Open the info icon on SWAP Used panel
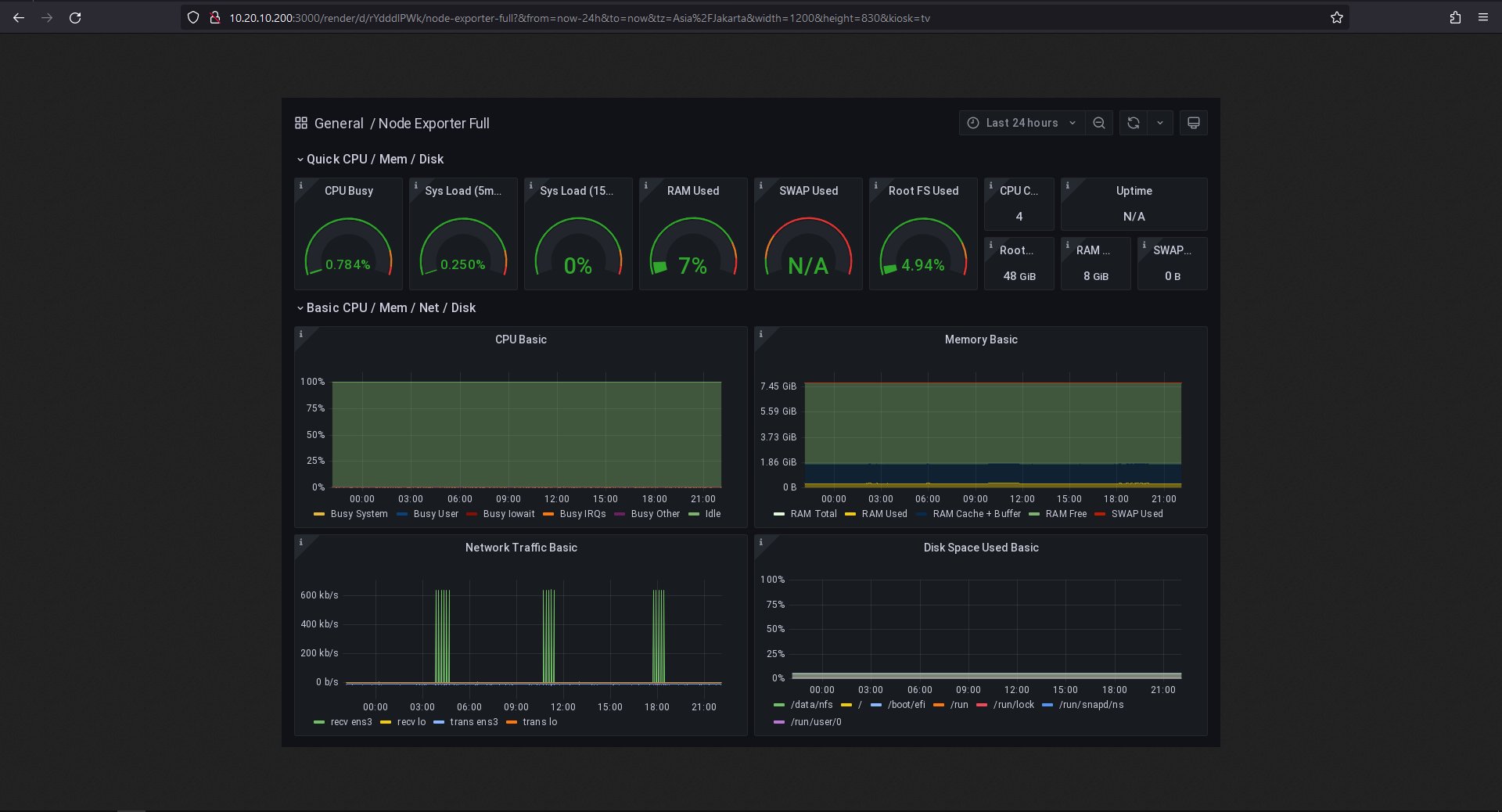The image size is (1502, 812). 761,185
